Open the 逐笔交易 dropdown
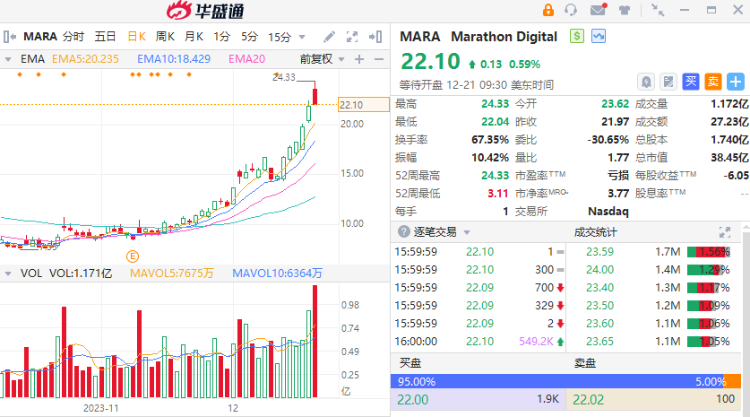750x417 pixels. (467, 232)
